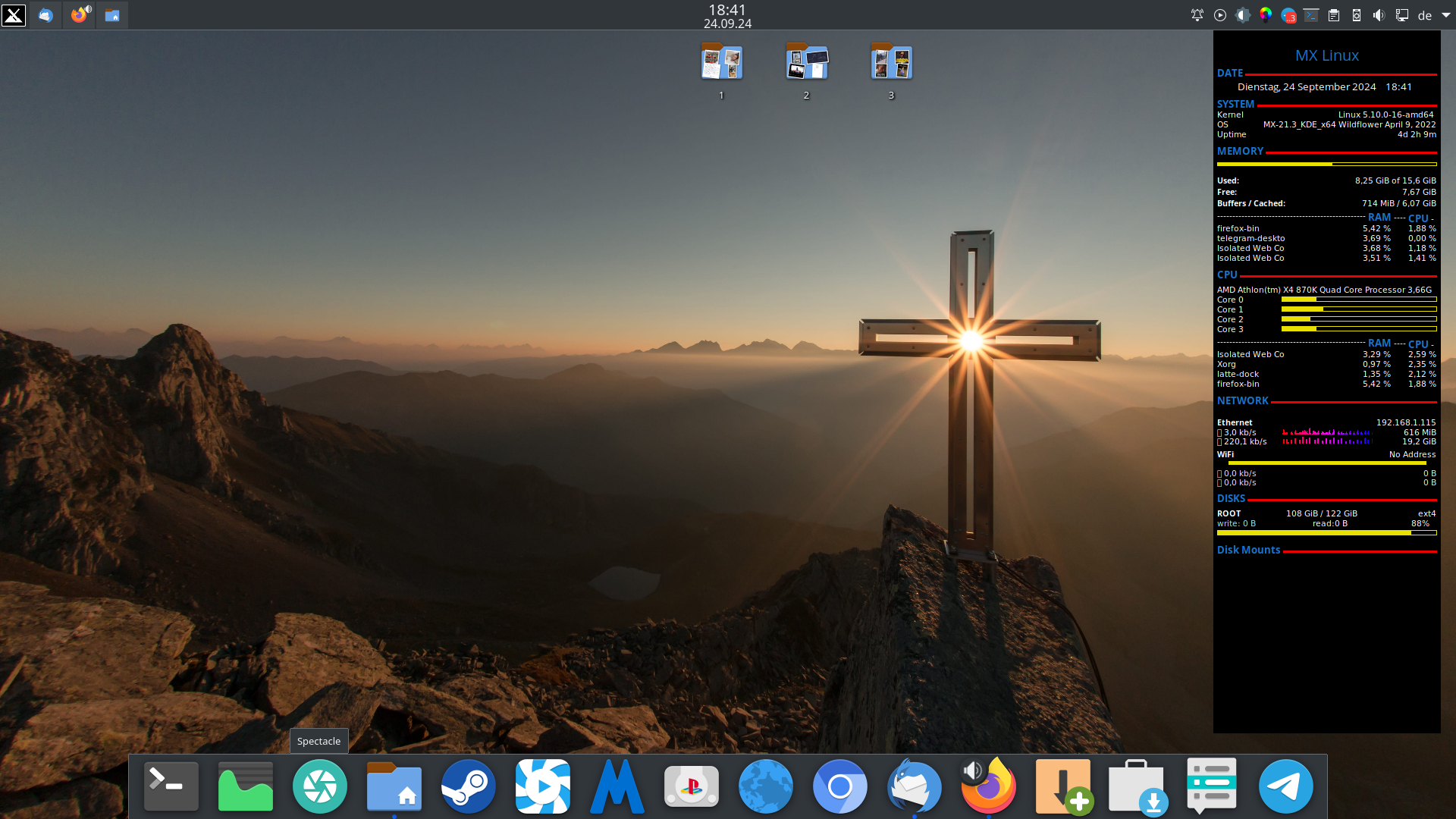Open the clipboard tray widget
The image size is (1456, 819).
[x=1334, y=15]
